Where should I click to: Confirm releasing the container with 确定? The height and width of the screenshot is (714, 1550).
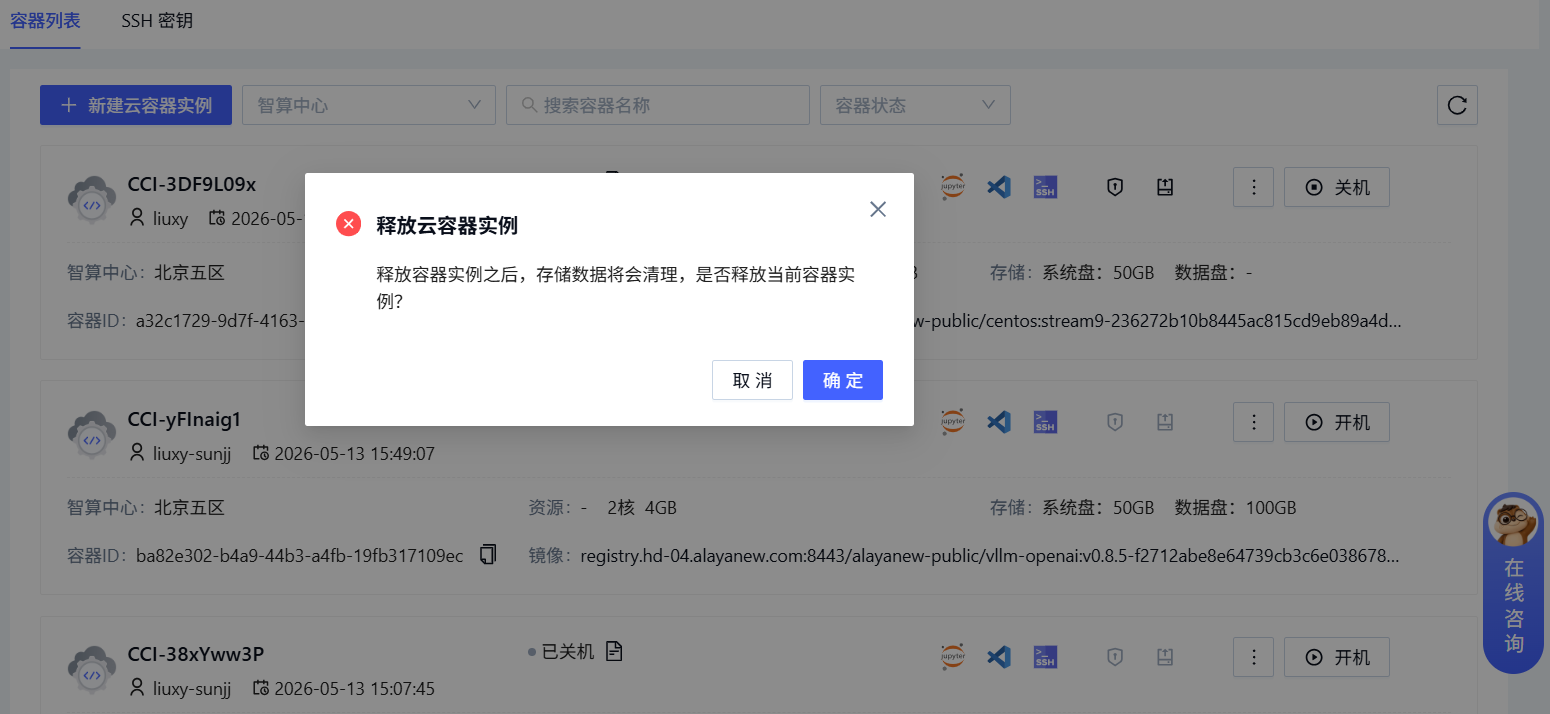pos(842,380)
